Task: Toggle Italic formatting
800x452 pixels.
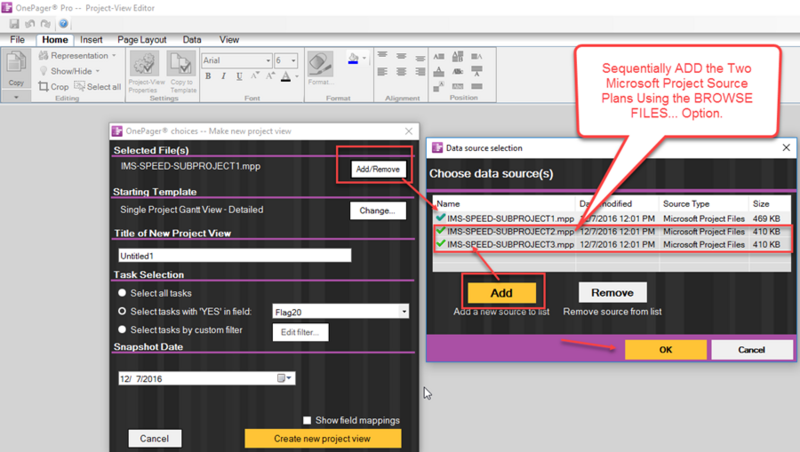Action: coord(223,76)
